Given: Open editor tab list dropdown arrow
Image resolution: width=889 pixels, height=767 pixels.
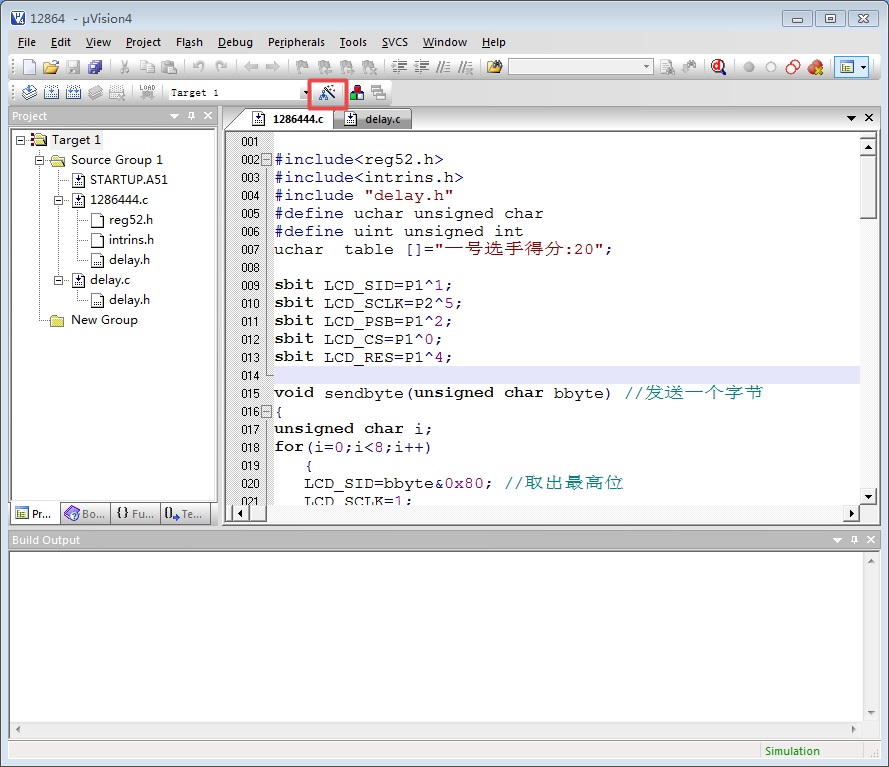Looking at the screenshot, I should (x=851, y=118).
